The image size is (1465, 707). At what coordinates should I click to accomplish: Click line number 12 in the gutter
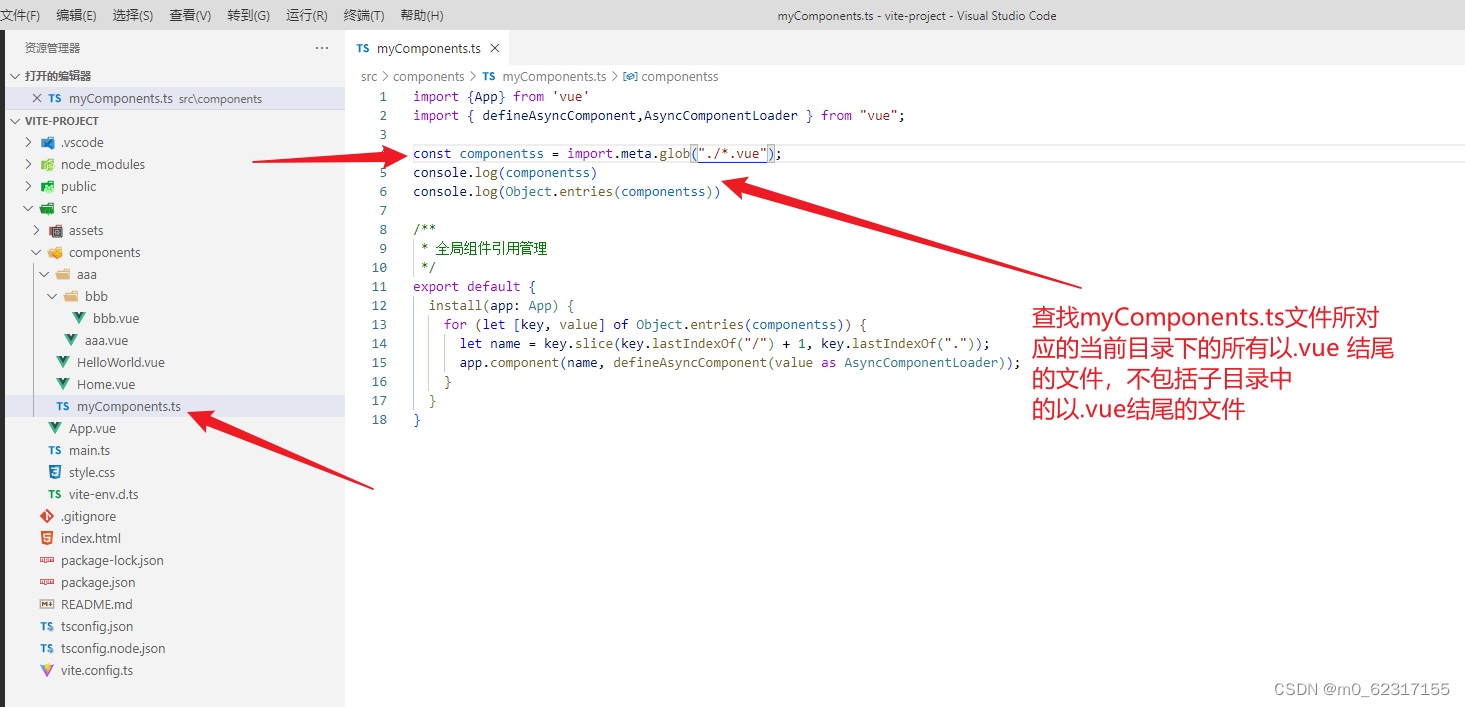(x=379, y=306)
